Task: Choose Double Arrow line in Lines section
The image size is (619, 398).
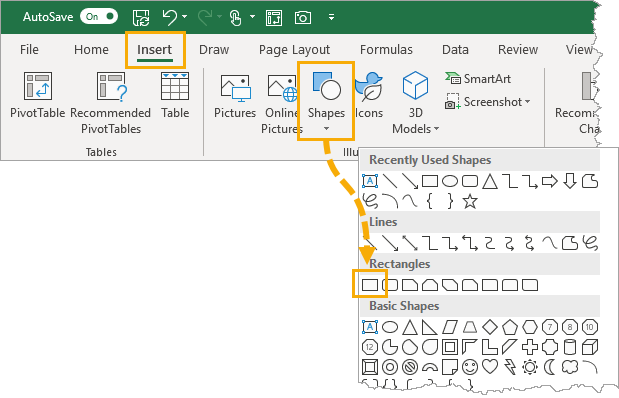Action: pos(410,243)
